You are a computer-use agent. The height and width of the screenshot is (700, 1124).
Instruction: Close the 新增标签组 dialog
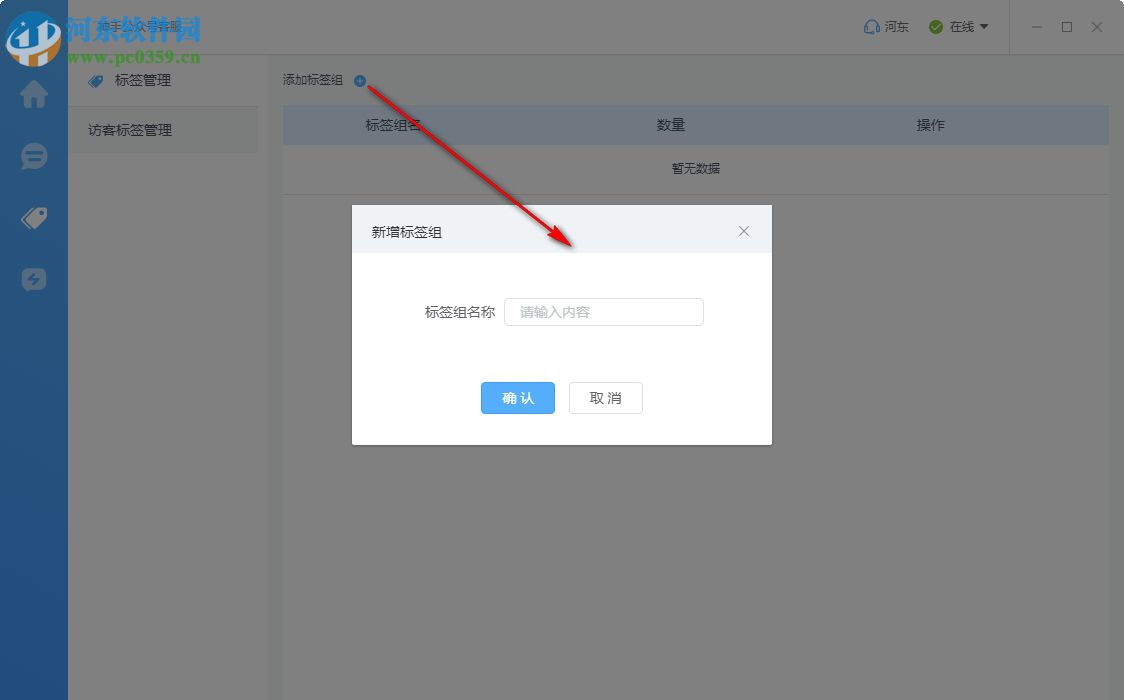coord(744,231)
